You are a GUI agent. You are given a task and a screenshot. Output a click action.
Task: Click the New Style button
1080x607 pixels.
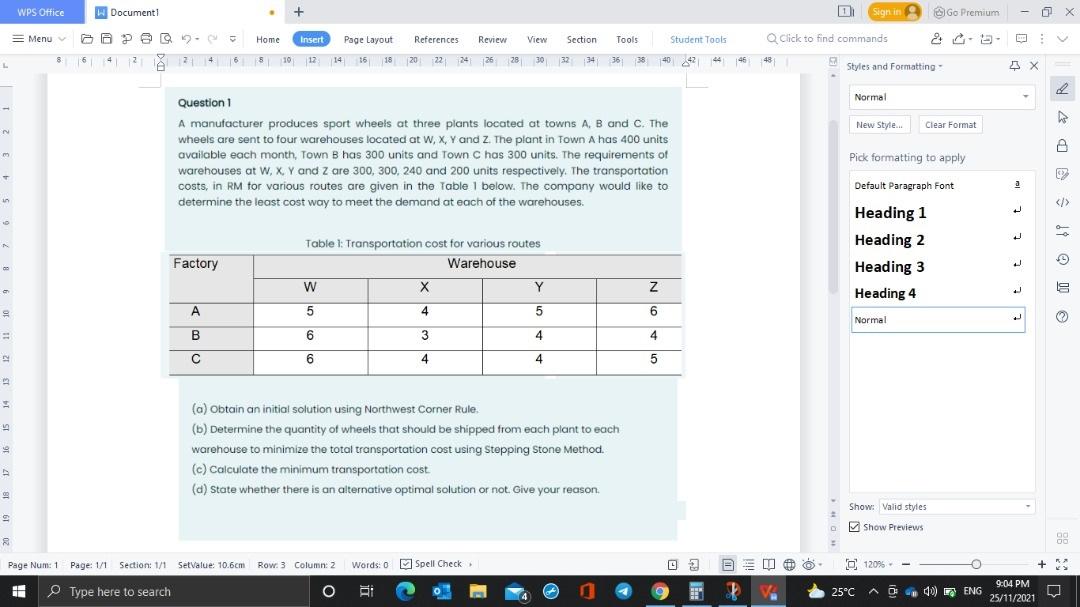[880, 125]
